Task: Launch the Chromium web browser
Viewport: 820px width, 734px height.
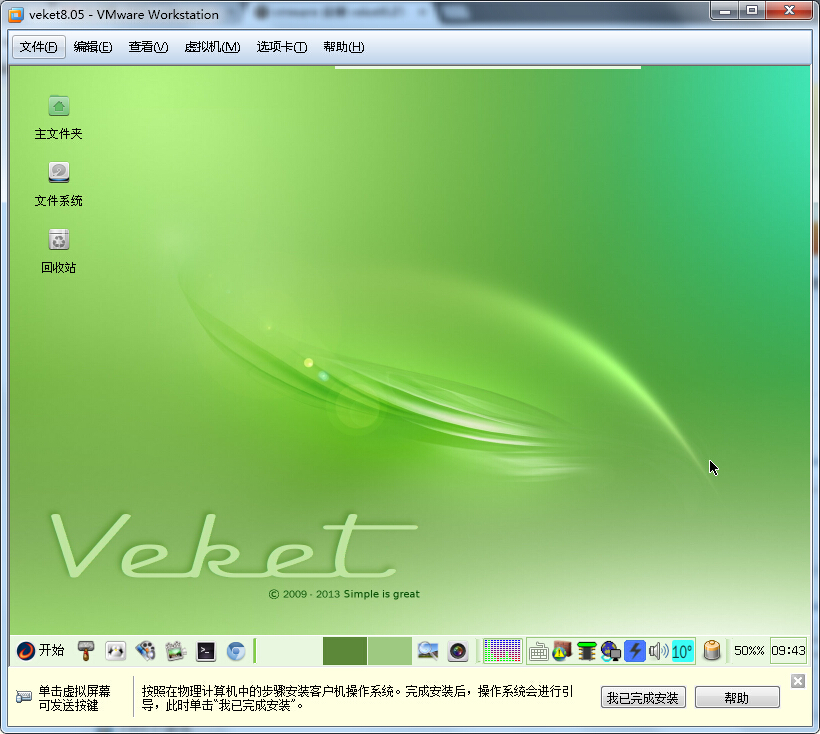Action: pos(236,651)
